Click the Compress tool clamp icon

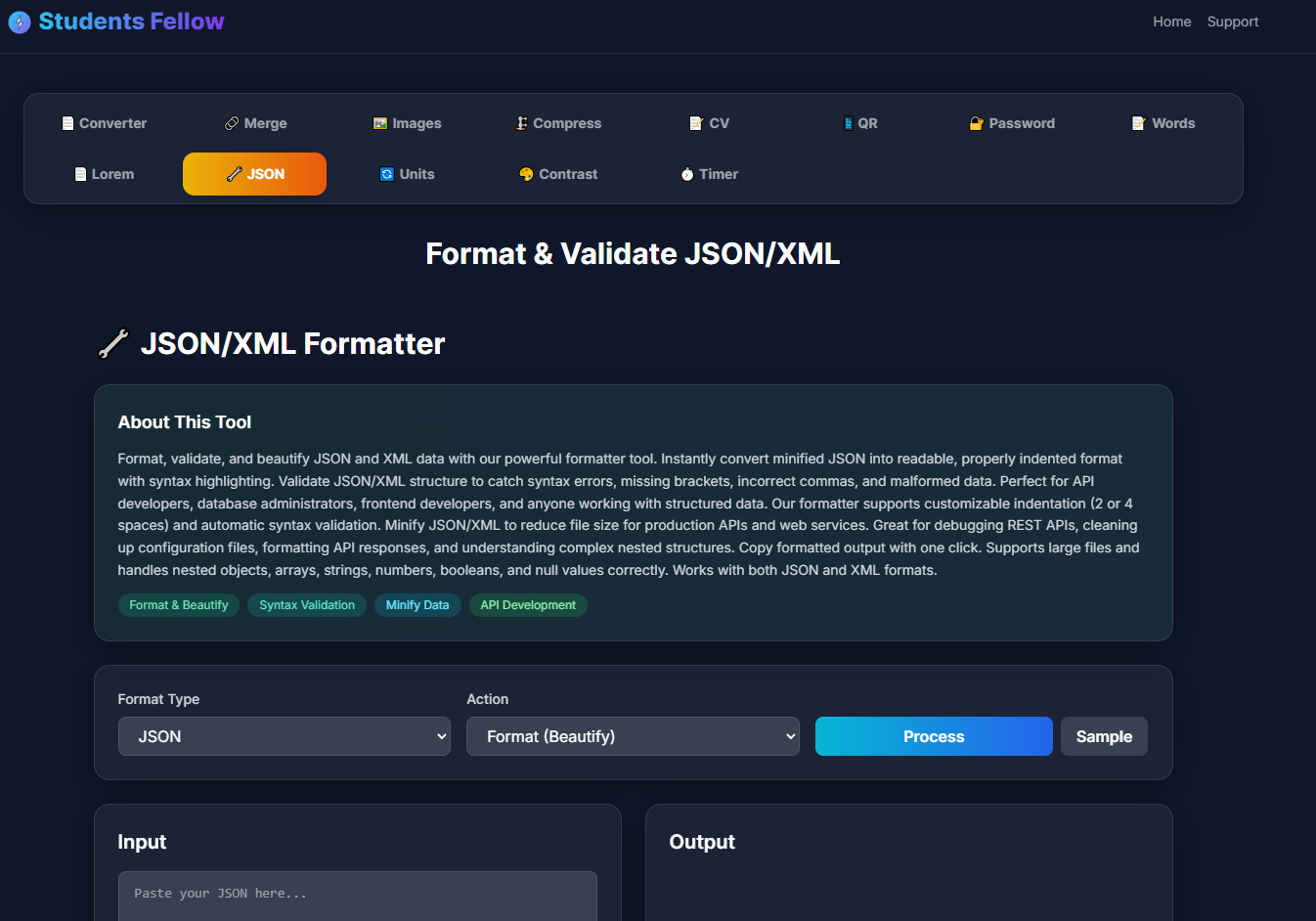click(x=522, y=123)
